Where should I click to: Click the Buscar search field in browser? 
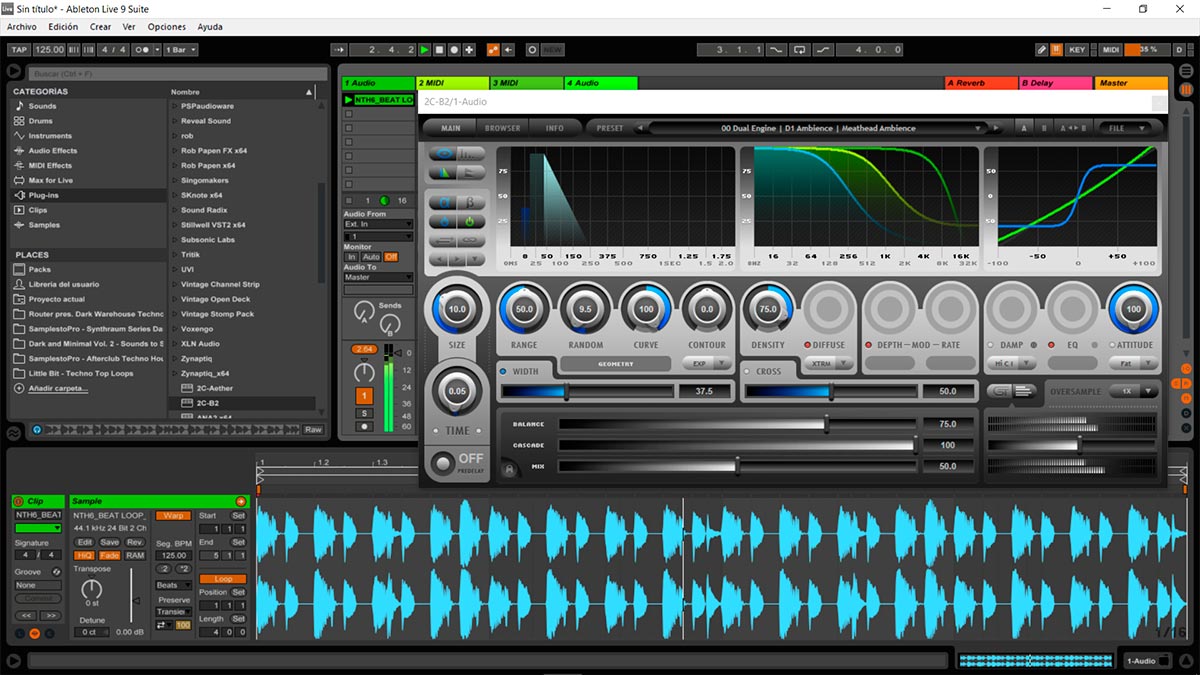177,73
